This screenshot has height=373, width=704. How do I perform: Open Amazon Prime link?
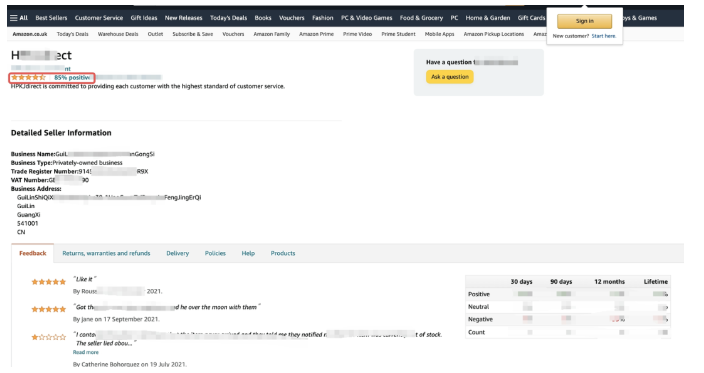coord(316,34)
